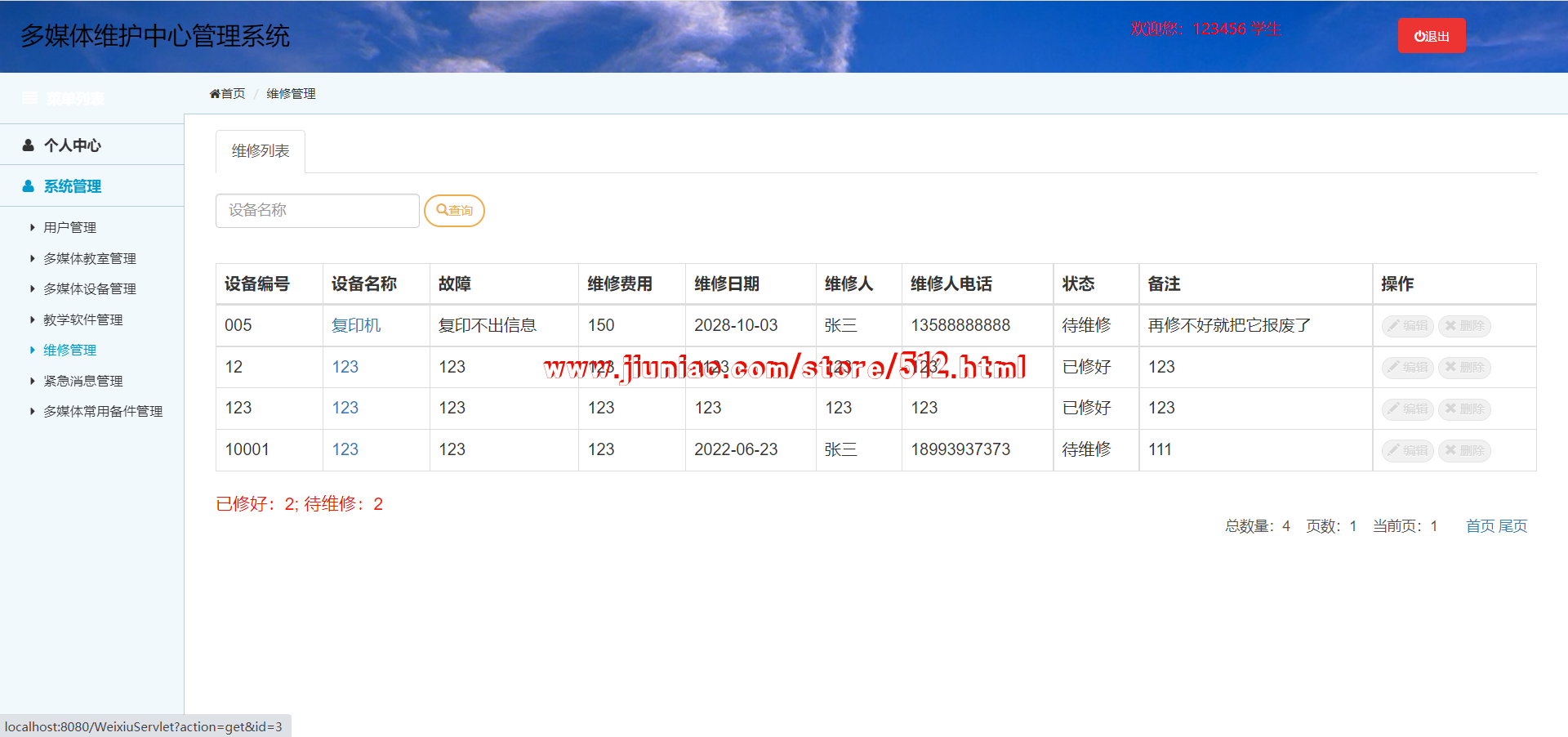Navigate to 教学软件管理
The image size is (1568, 737).
[82, 319]
